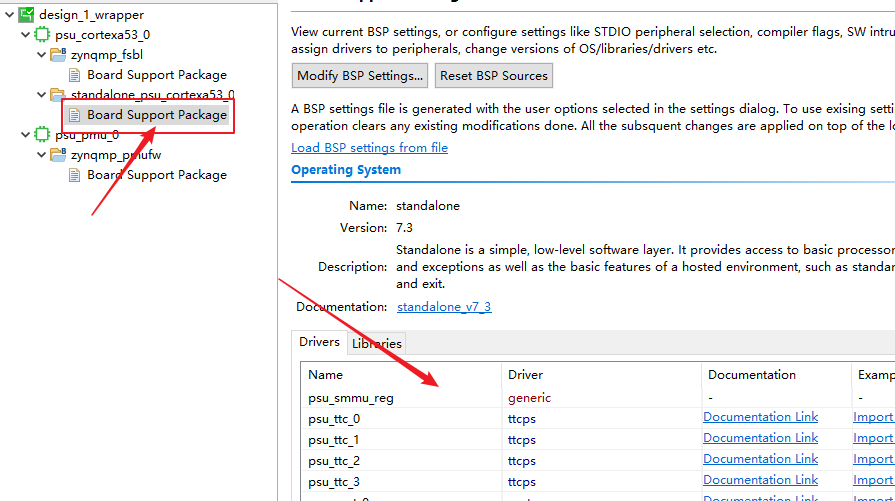Open the Documentation Link for psu_ttc_0
The image size is (895, 501).
click(x=760, y=417)
